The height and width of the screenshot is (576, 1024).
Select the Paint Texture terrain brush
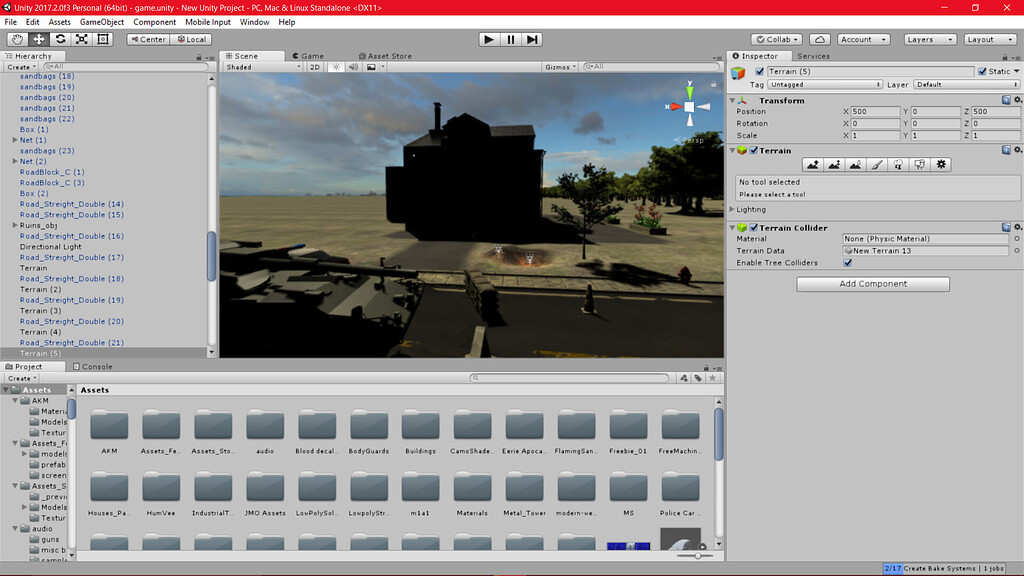coord(875,164)
